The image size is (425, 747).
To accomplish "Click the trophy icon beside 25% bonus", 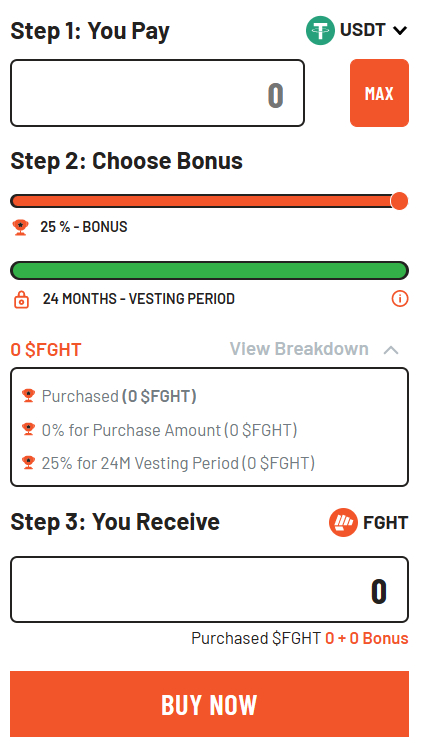I will (20, 227).
